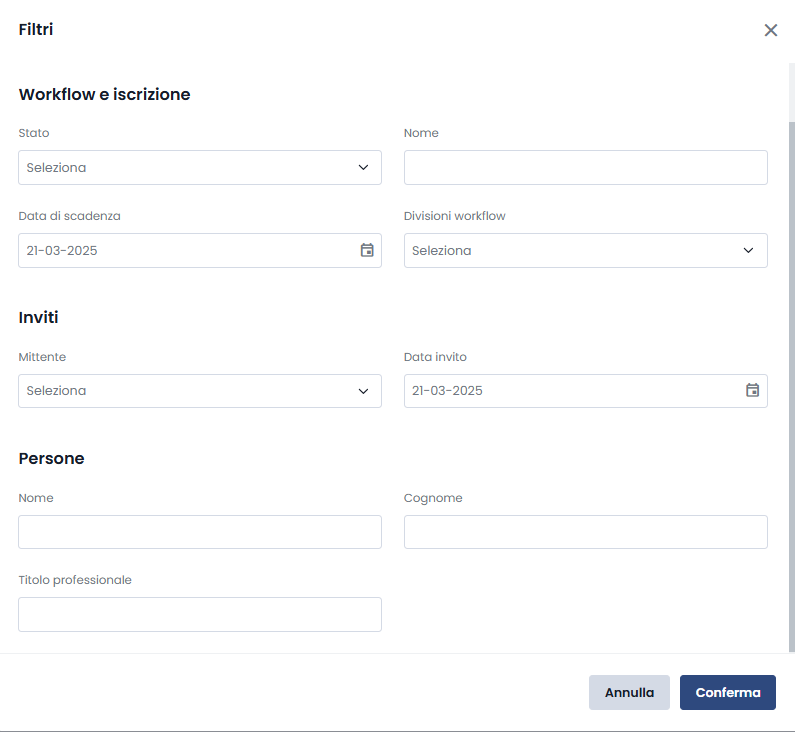795x732 pixels.
Task: Click the Workflow e iscrizione heading
Action: point(104,94)
